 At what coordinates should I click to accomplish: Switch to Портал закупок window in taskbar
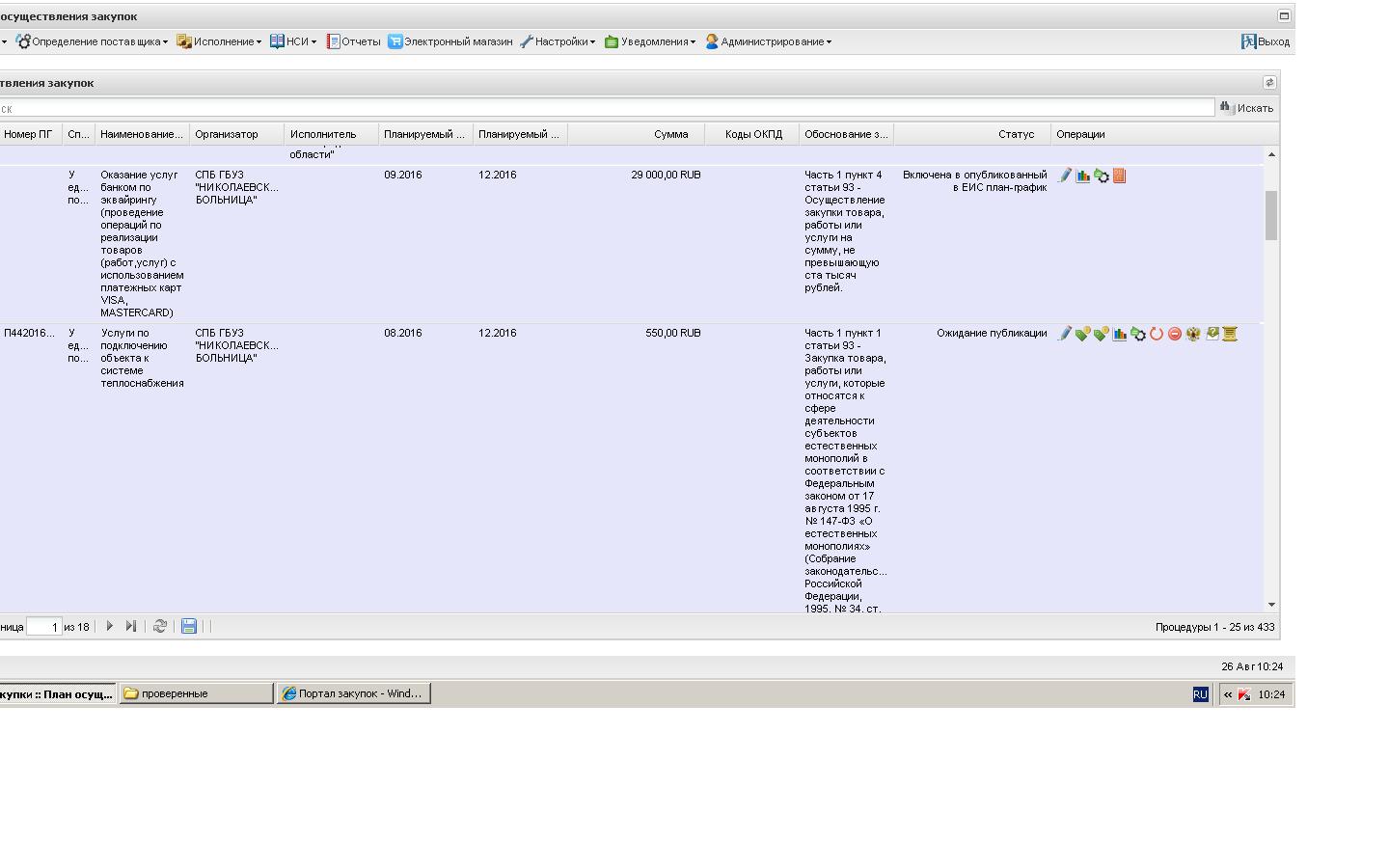click(353, 693)
